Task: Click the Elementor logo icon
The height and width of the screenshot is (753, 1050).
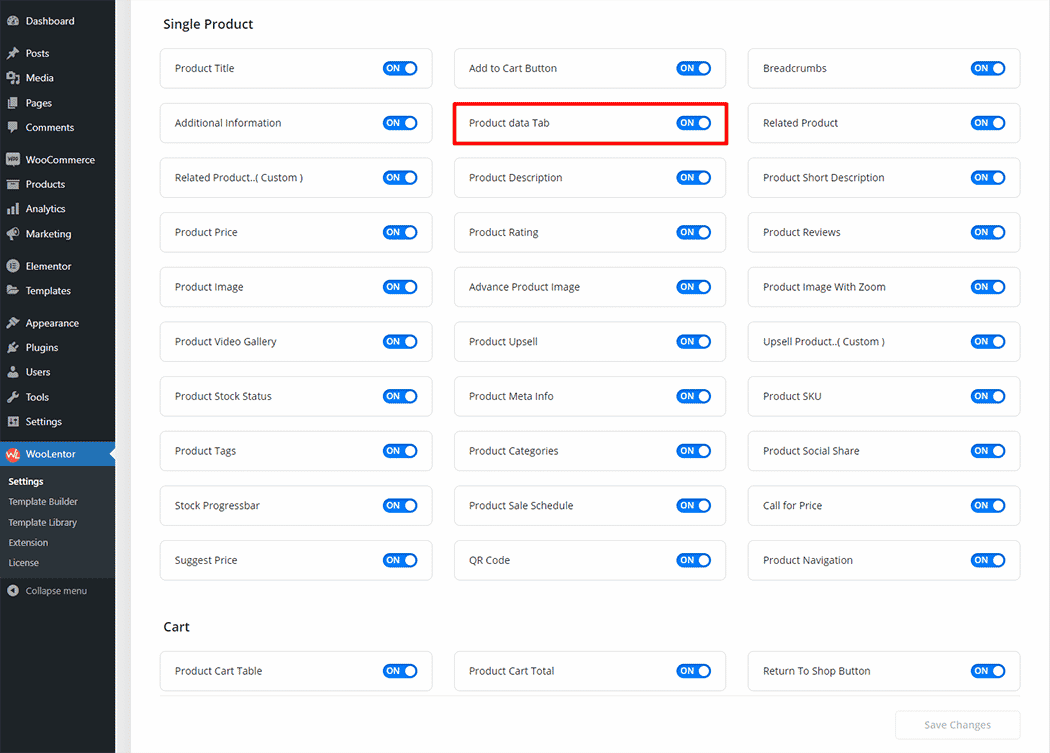Action: tap(12, 267)
